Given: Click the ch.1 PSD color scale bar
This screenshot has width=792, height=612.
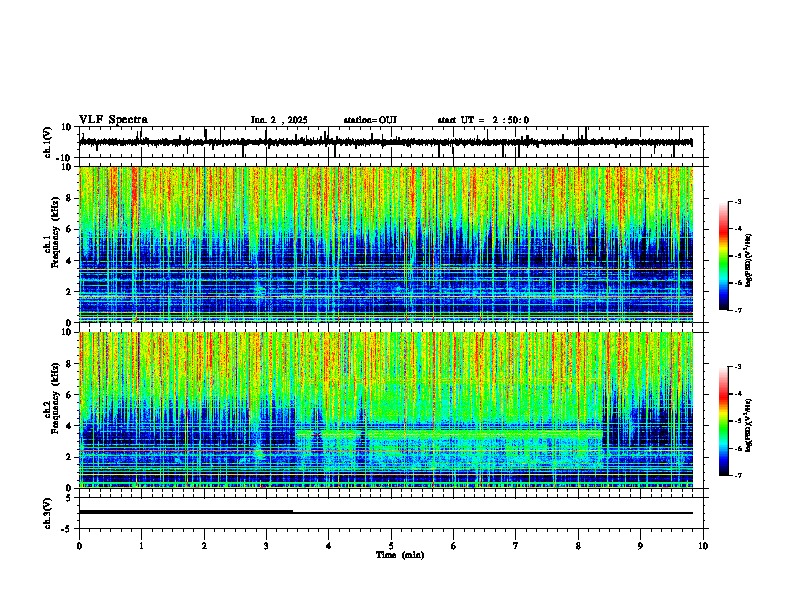Looking at the screenshot, I should [x=724, y=256].
